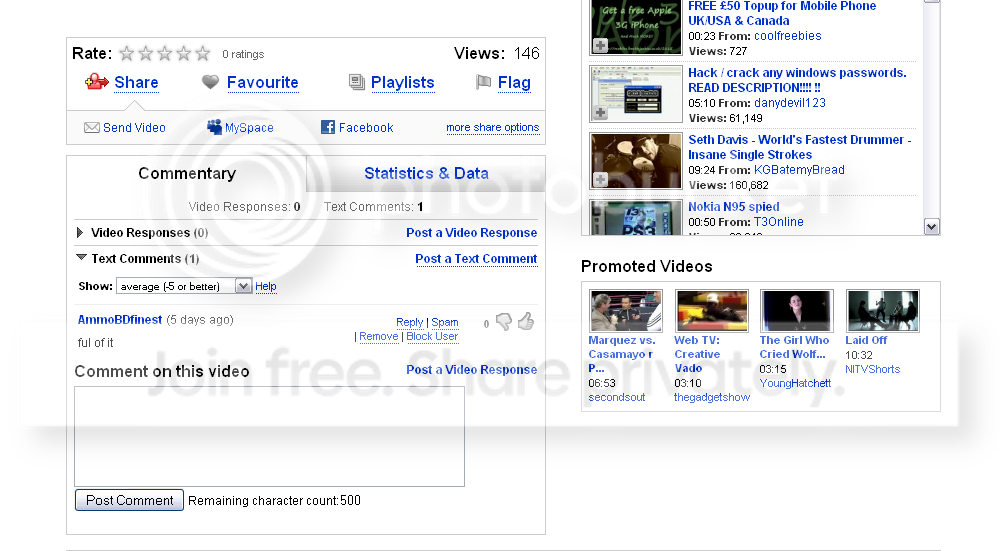Image resolution: width=1007 pixels, height=551 pixels.
Task: Rate the video four stars
Action: [x=184, y=53]
